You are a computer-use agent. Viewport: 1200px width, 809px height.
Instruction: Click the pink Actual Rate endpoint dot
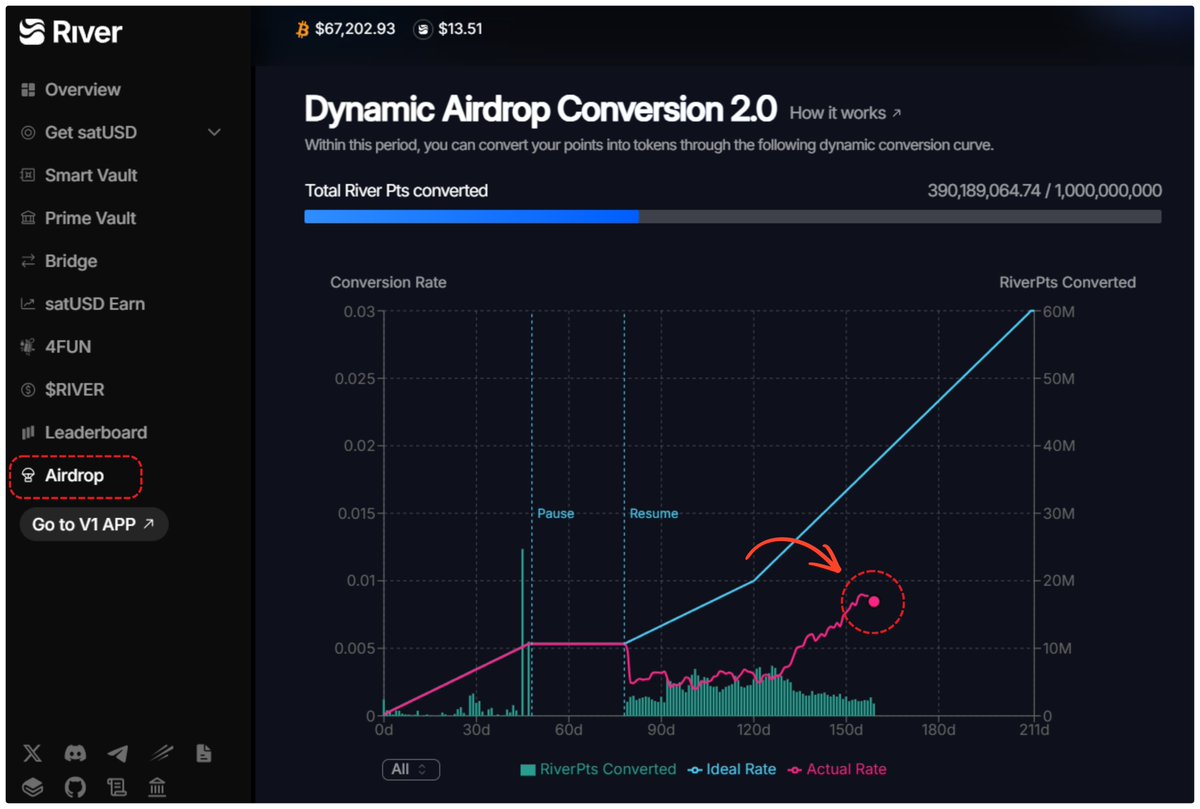click(874, 602)
